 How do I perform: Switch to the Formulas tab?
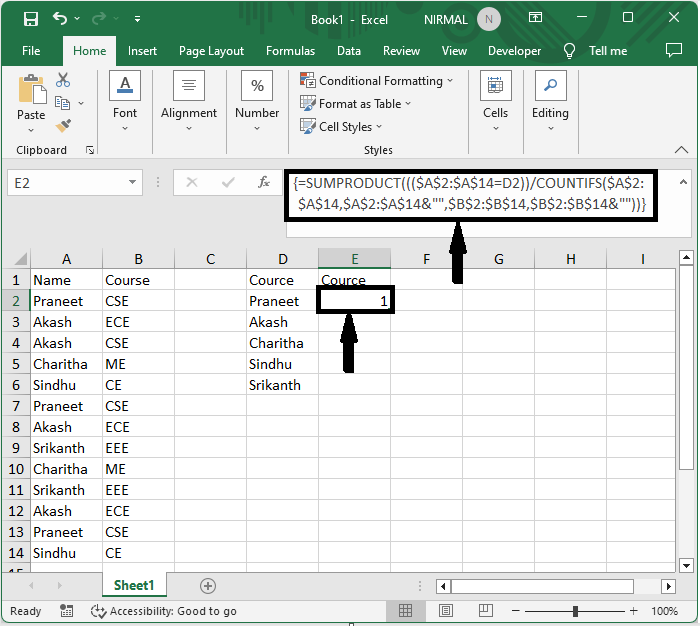click(290, 51)
